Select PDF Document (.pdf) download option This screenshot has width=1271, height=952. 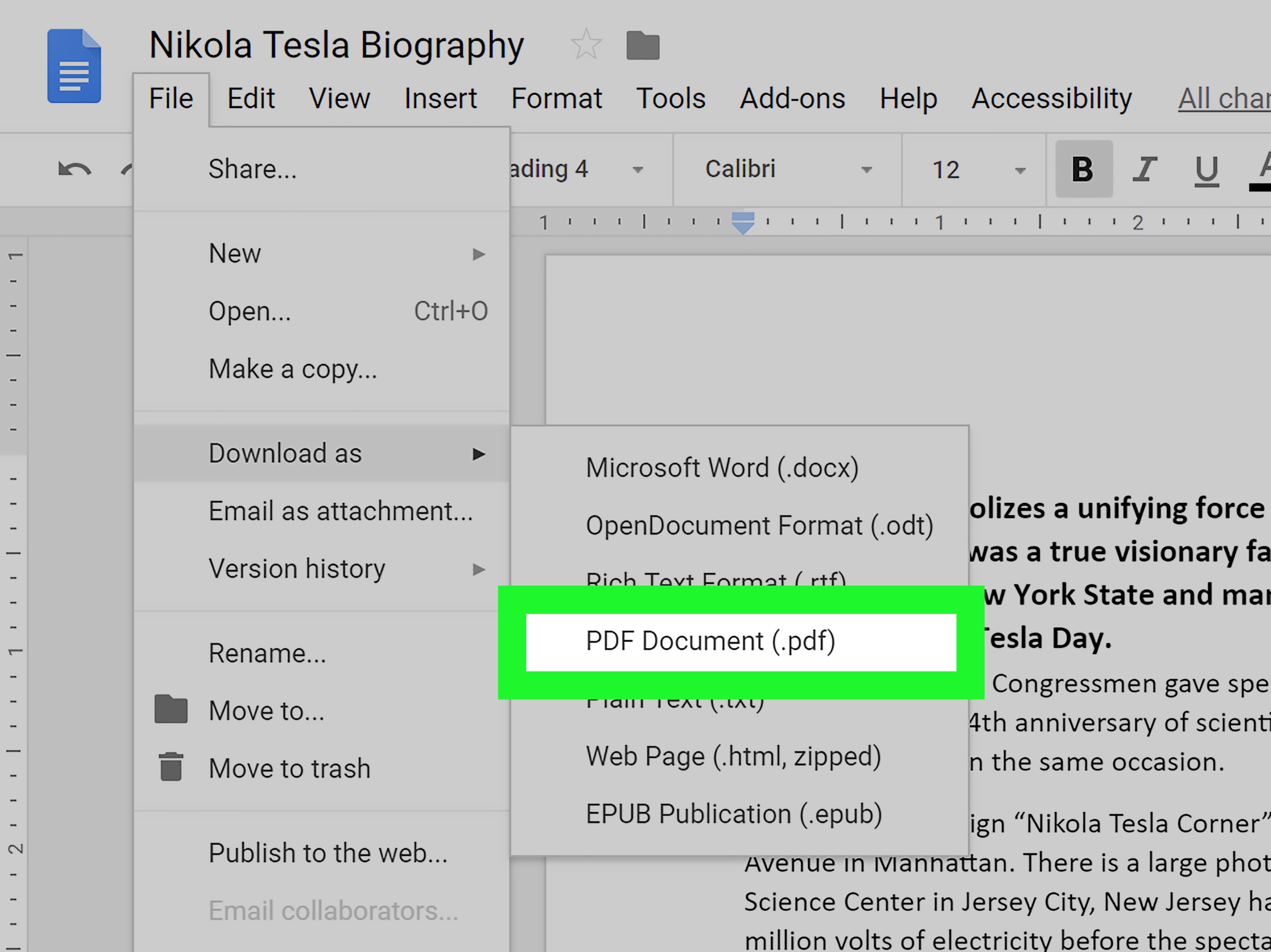(x=711, y=640)
